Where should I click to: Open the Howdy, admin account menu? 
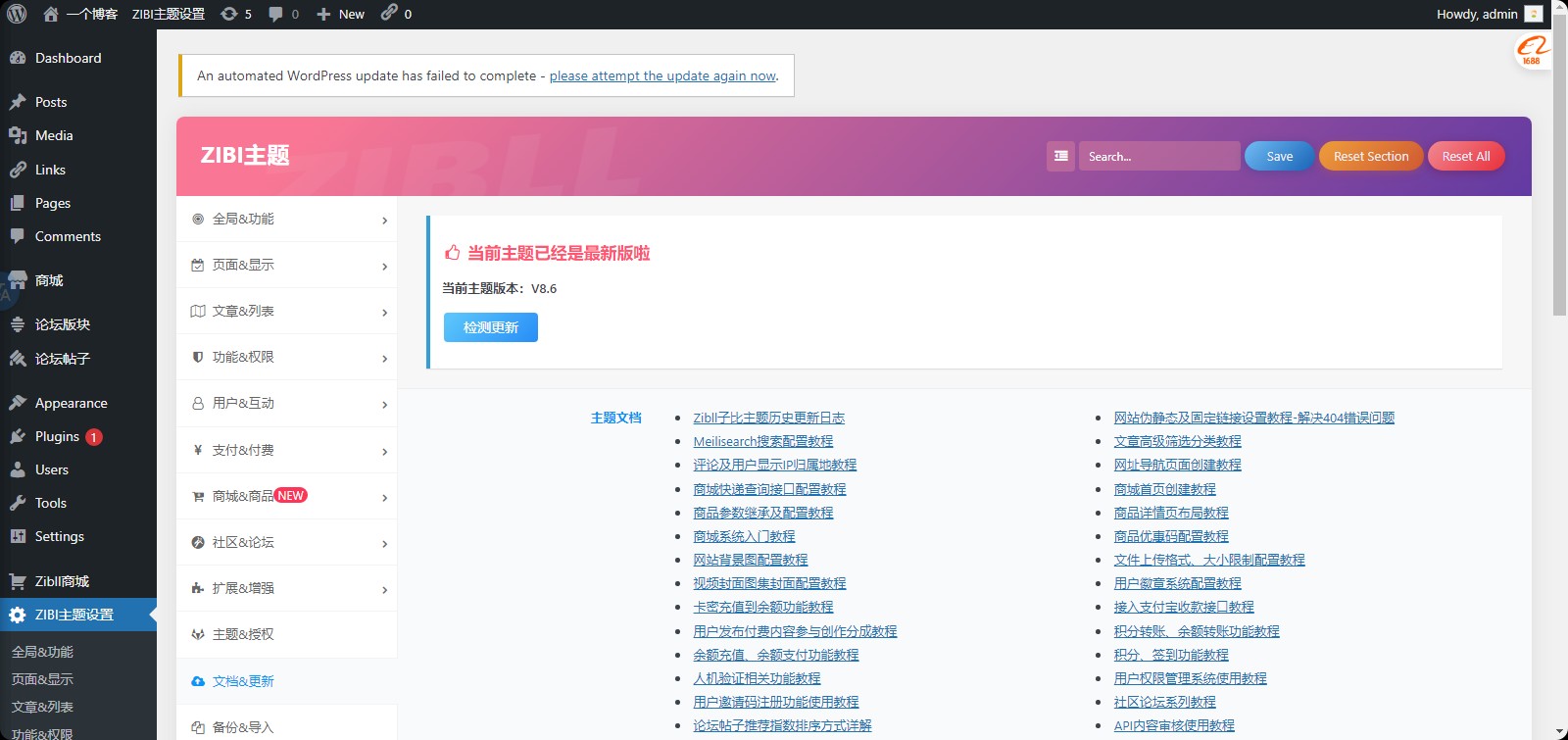click(x=1490, y=14)
